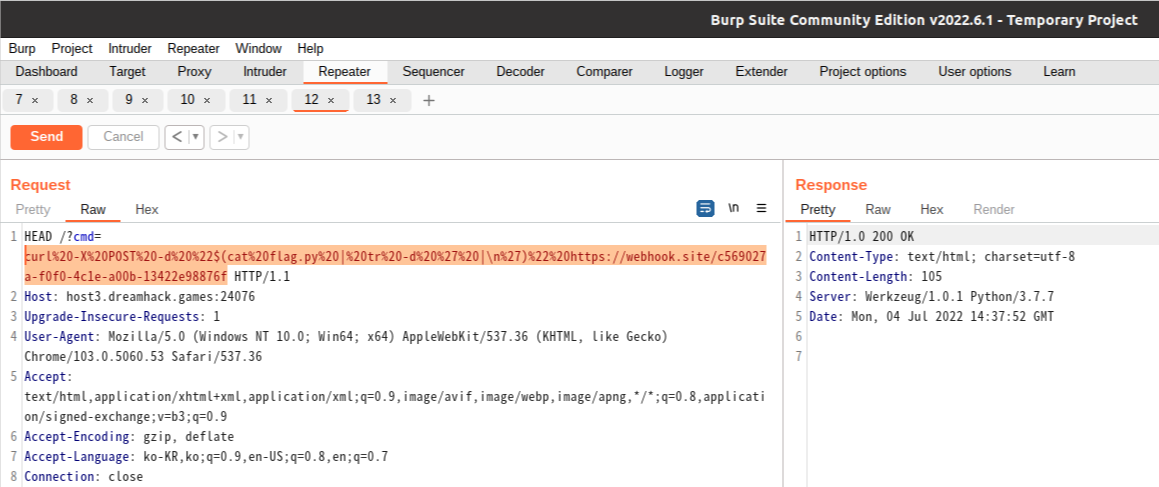Select Repeater request tab 8

pos(74,100)
